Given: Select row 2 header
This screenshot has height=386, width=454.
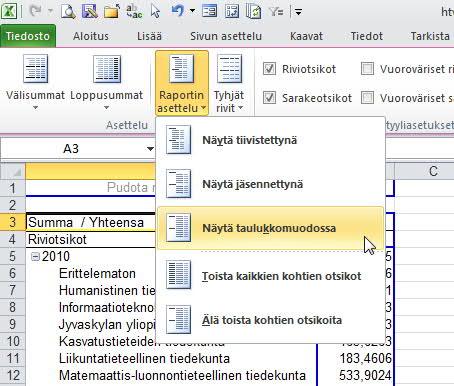Looking at the screenshot, I should point(13,205).
